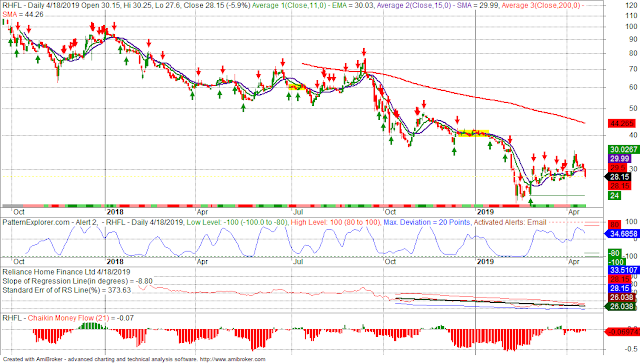The height and width of the screenshot is (363, 640).
Task: Click the 'PatternExplorer.com - Alert 2' indicator title
Action: [x=50, y=223]
